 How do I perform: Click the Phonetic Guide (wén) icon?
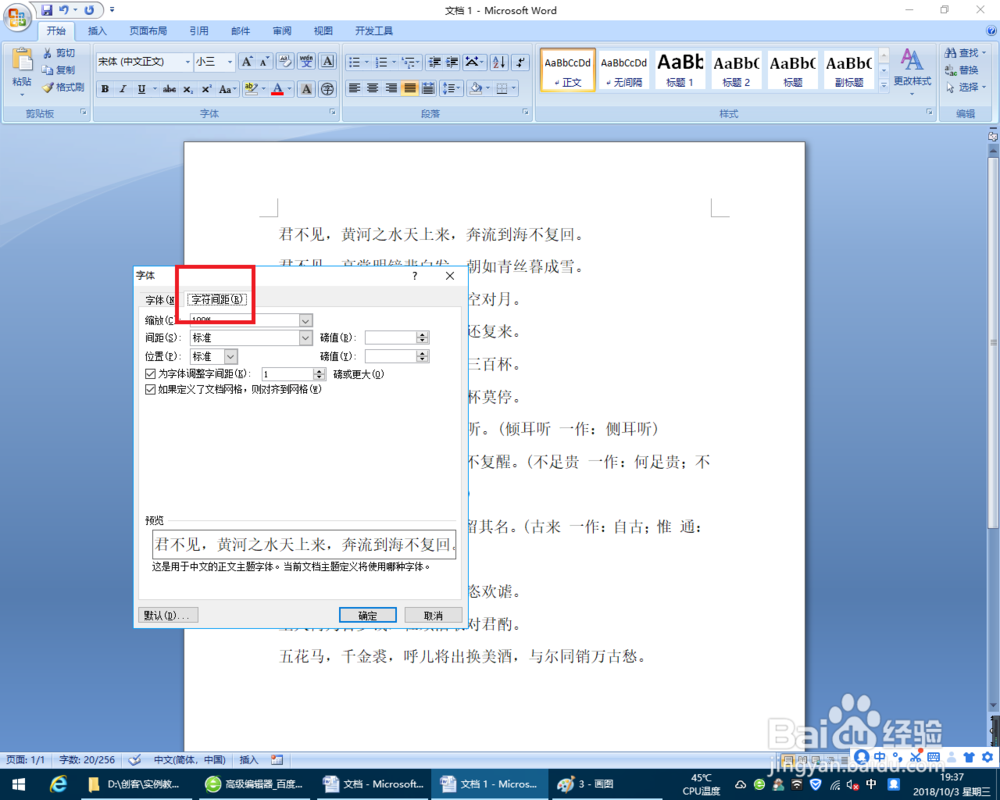[x=307, y=62]
